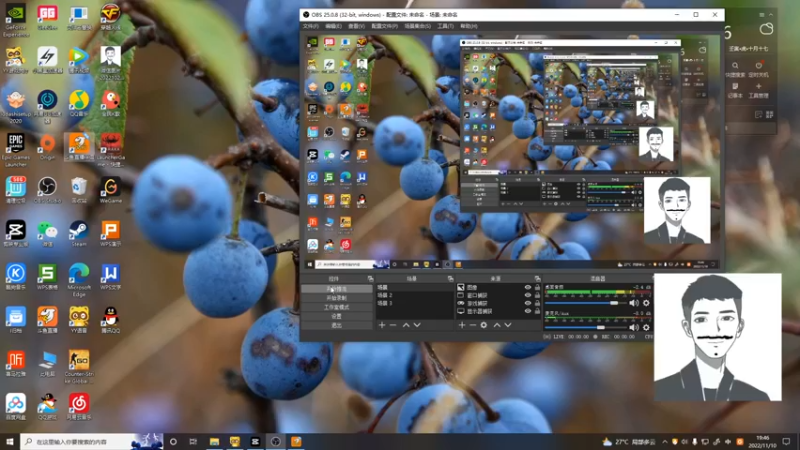Image resolution: width=800 pixels, height=450 pixels.
Task: Add a new scene with plus icon
Action: point(382,325)
